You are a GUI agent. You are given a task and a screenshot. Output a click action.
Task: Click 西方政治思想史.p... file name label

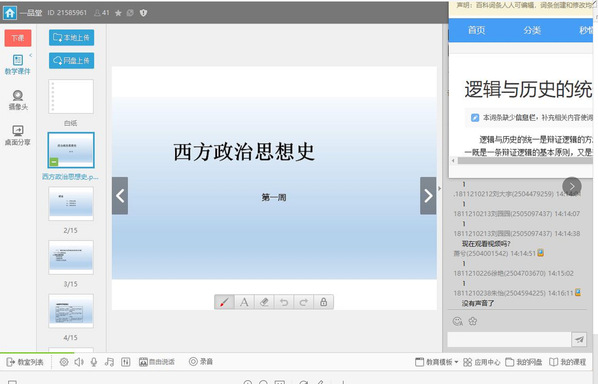click(71, 177)
